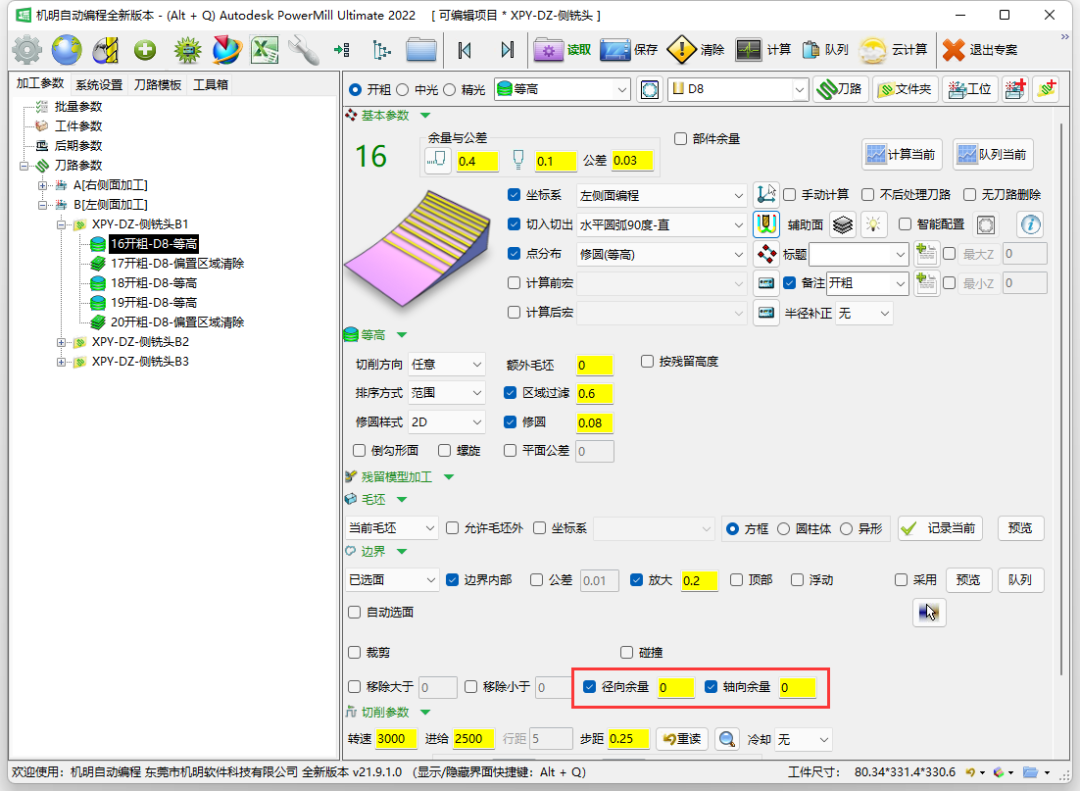Uncheck the 径向余量 checkbox
Viewport: 1080px width, 791px height.
click(x=590, y=687)
